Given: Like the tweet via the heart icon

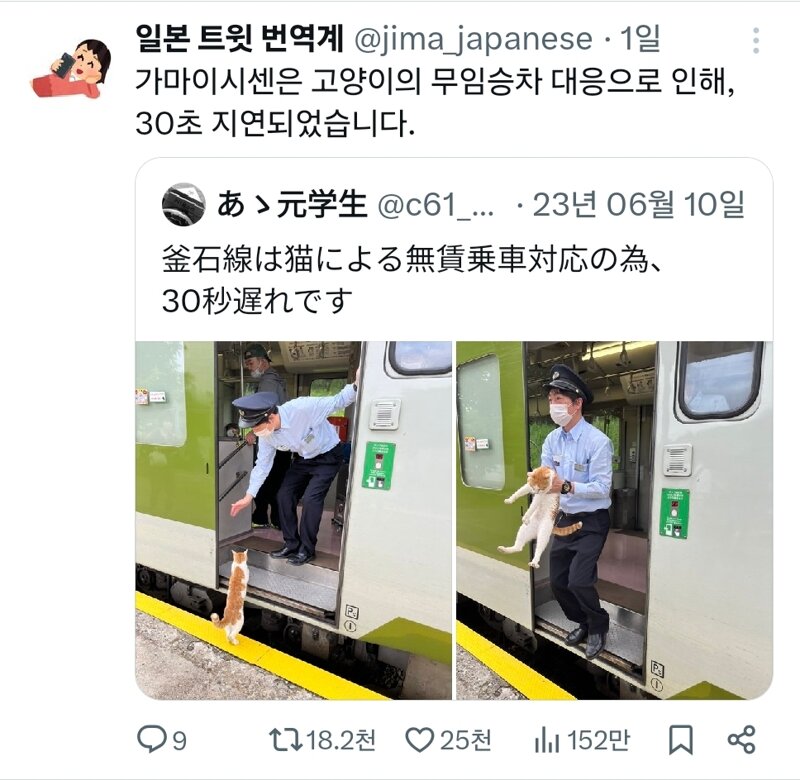Looking at the screenshot, I should [x=419, y=740].
